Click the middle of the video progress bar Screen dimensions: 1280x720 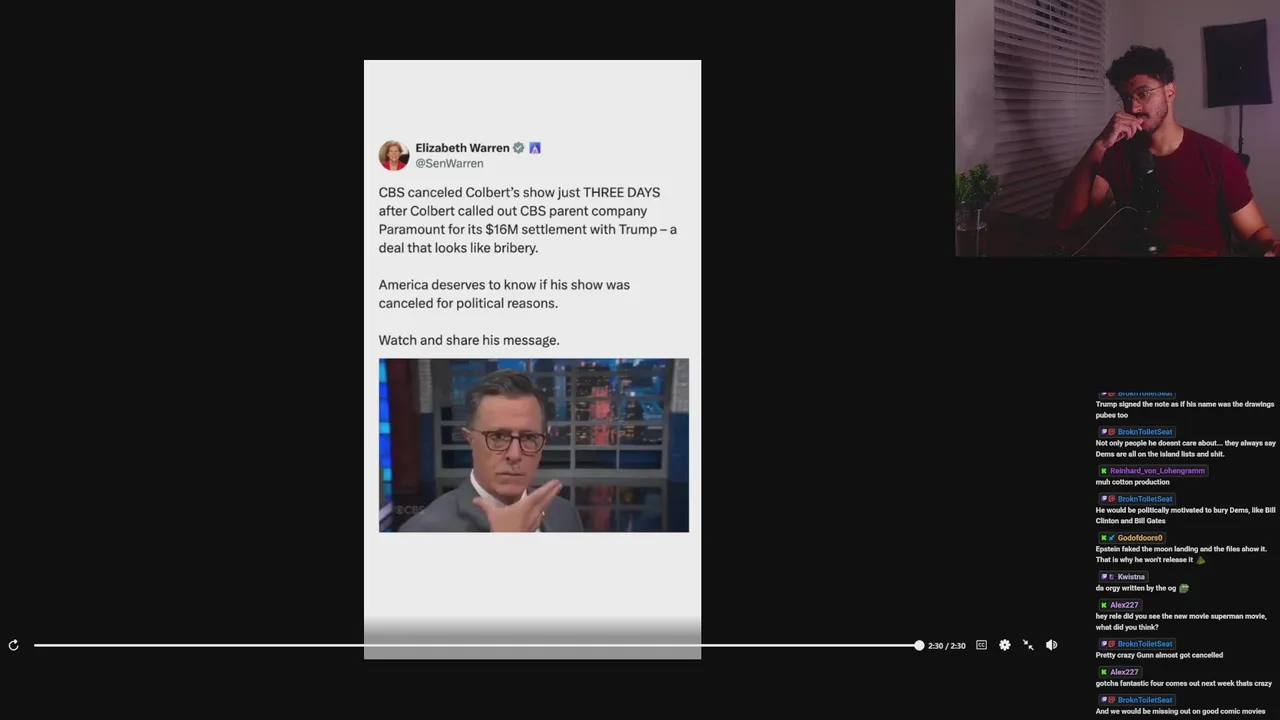tap(476, 645)
